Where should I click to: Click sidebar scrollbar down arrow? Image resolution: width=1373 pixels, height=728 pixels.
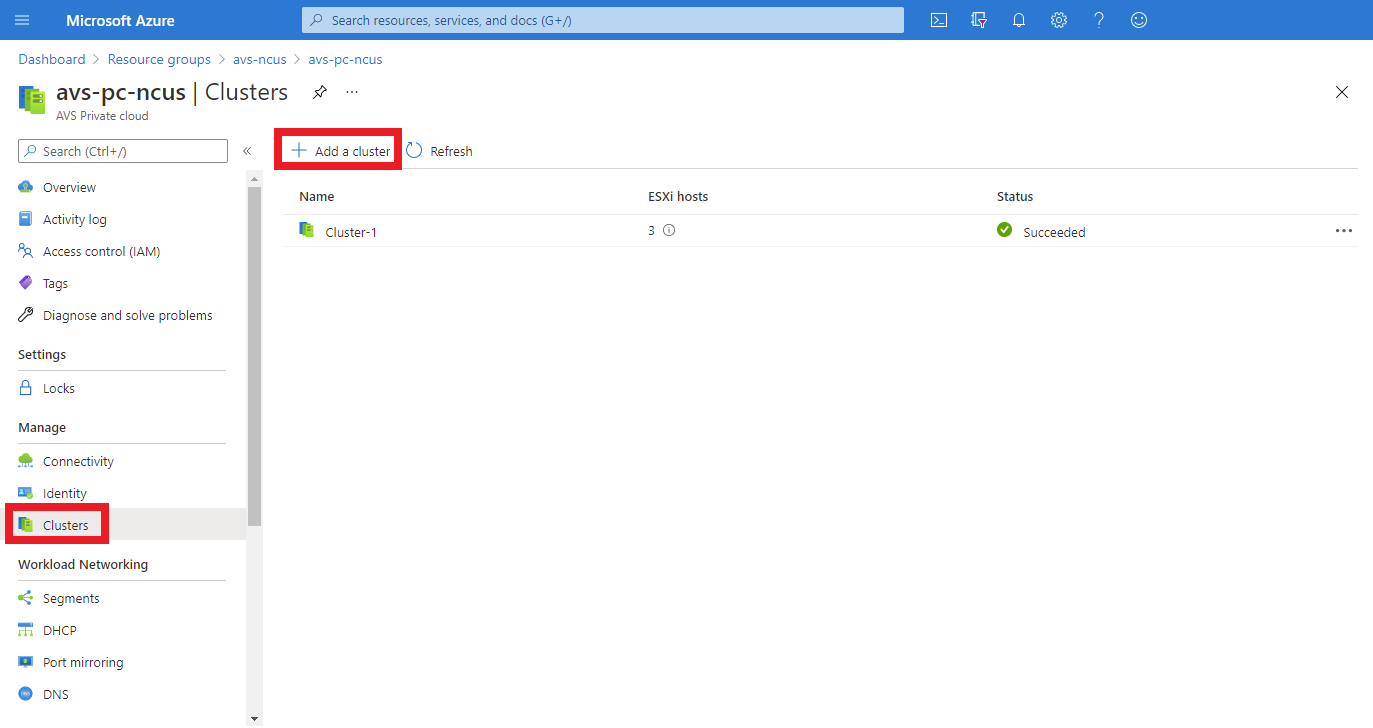coord(254,718)
